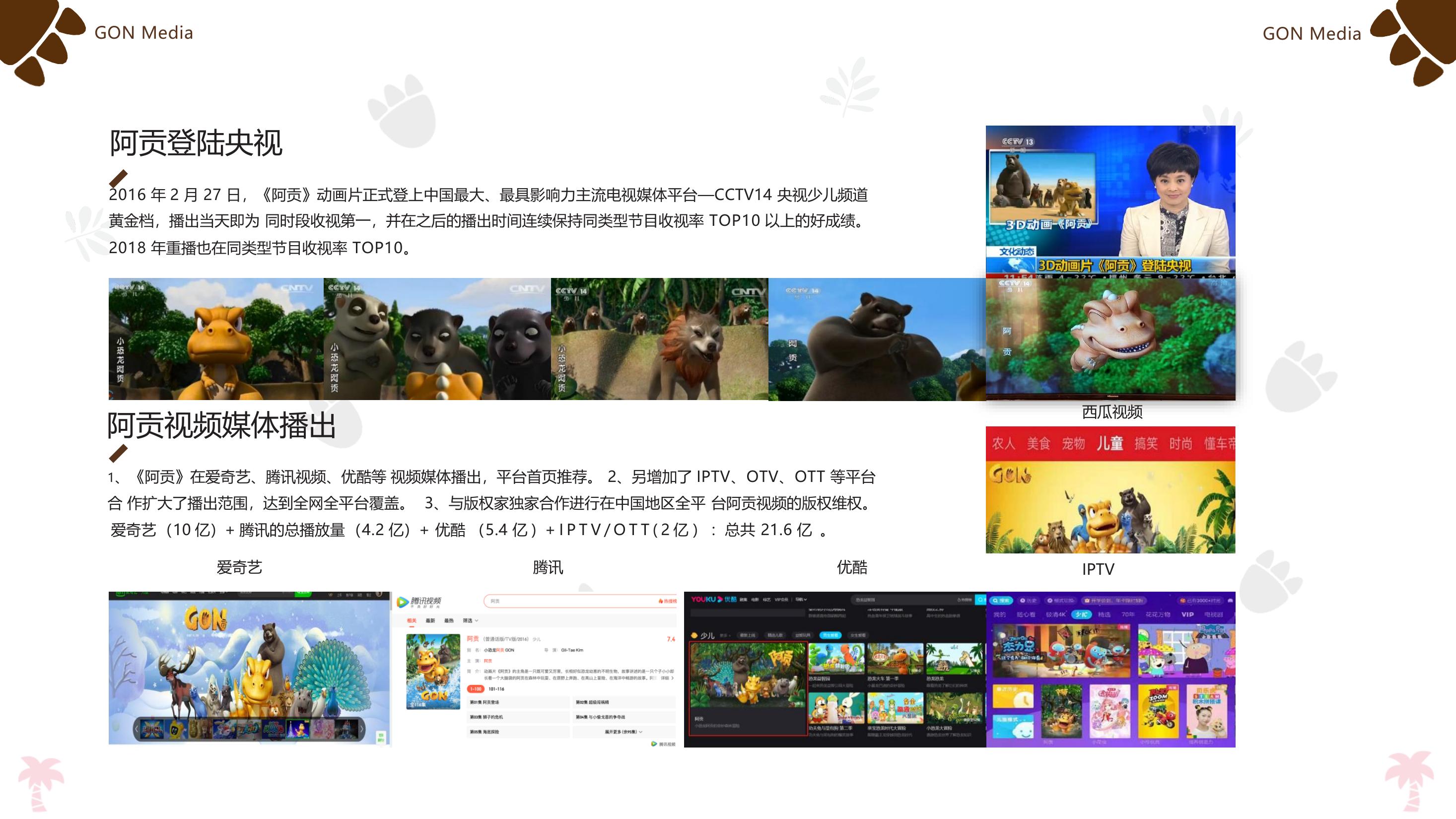
Task: Select the 美食 tab in the Xigua video banner
Action: click(x=1039, y=443)
